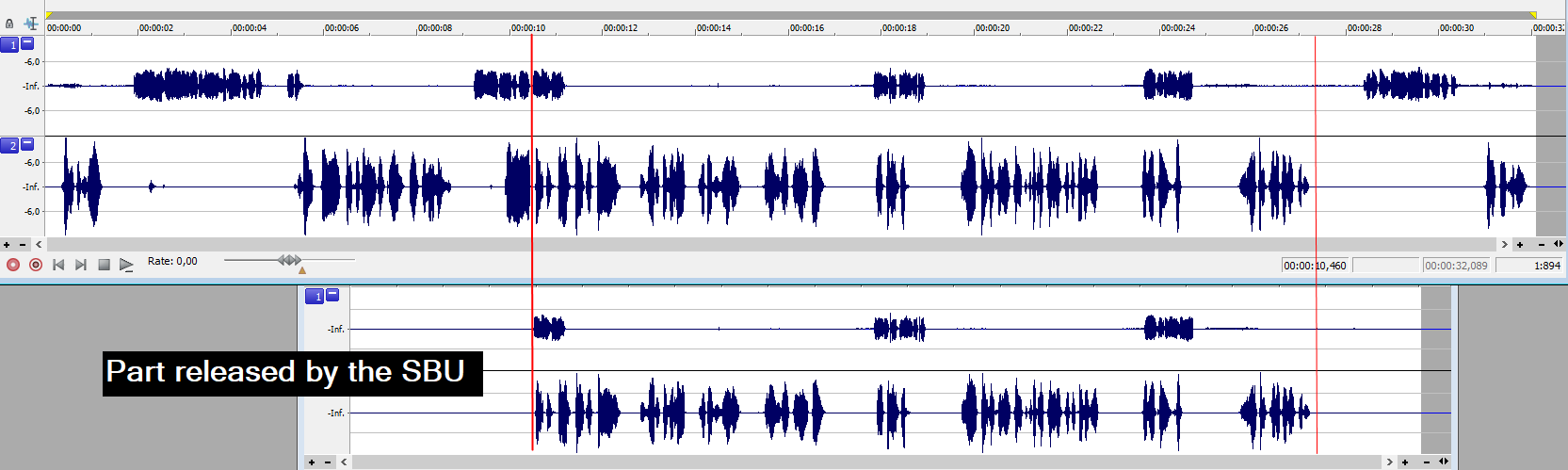Image resolution: width=1568 pixels, height=470 pixels.
Task: Select channel 2 button in top window
Action: [9, 145]
